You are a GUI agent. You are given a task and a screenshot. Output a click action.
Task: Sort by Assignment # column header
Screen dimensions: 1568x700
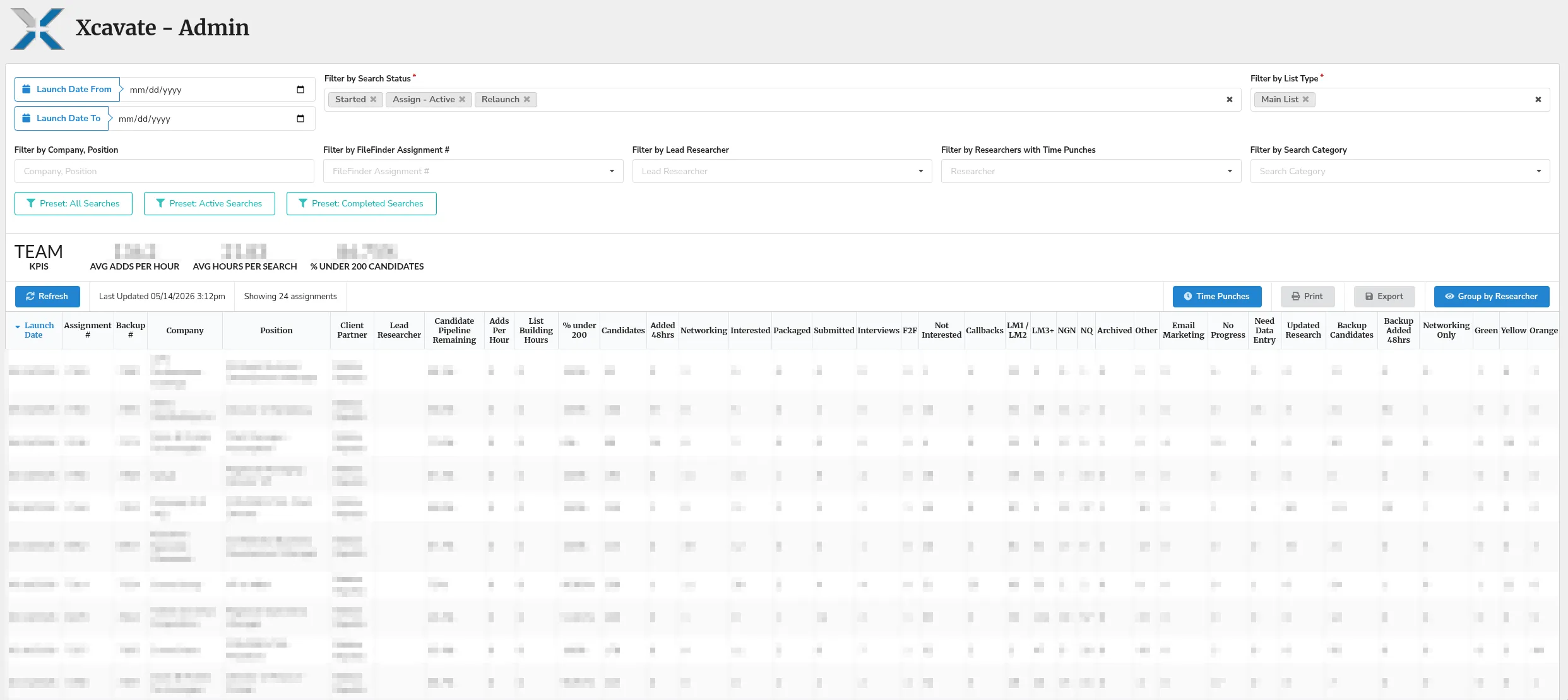point(88,330)
